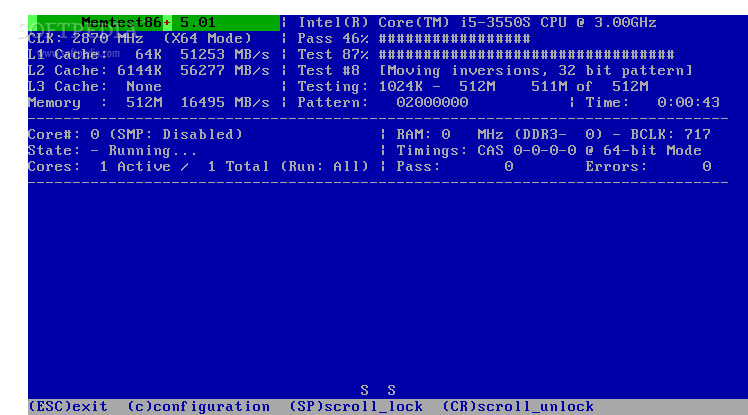Click the (X64 Mode) label

(207, 39)
